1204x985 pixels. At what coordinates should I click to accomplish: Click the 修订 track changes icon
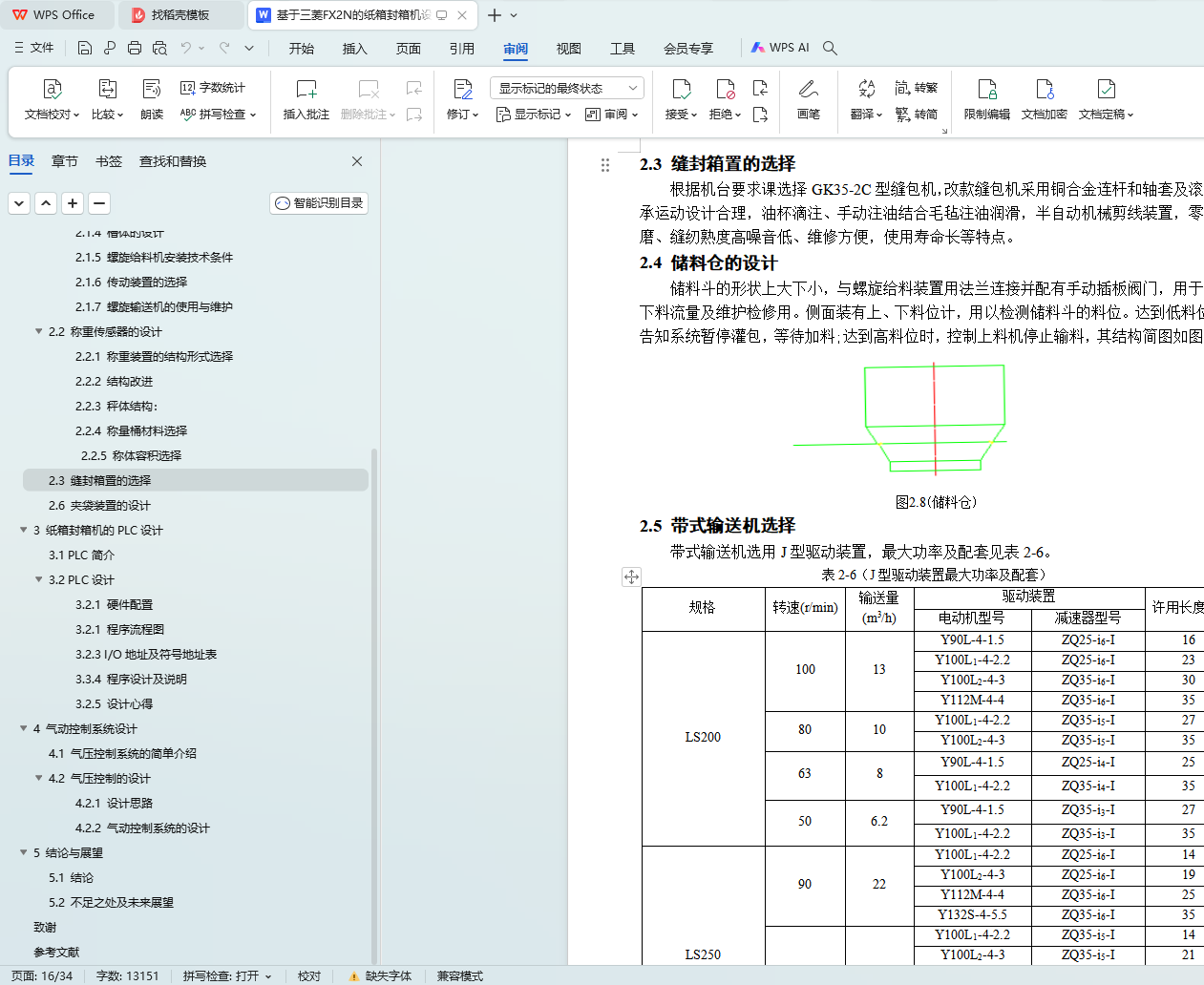point(463,89)
